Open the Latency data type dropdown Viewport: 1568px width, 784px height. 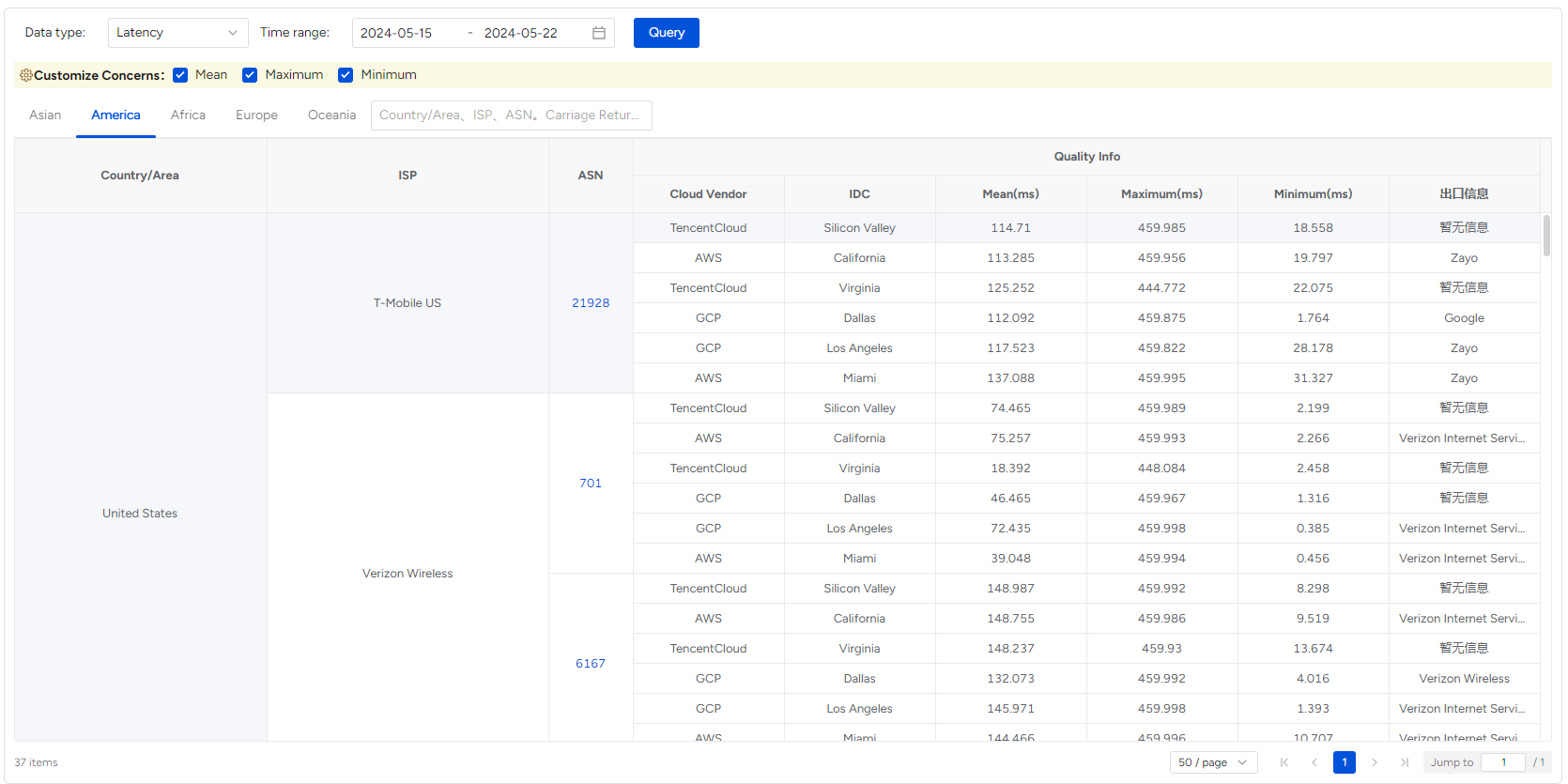click(x=177, y=33)
